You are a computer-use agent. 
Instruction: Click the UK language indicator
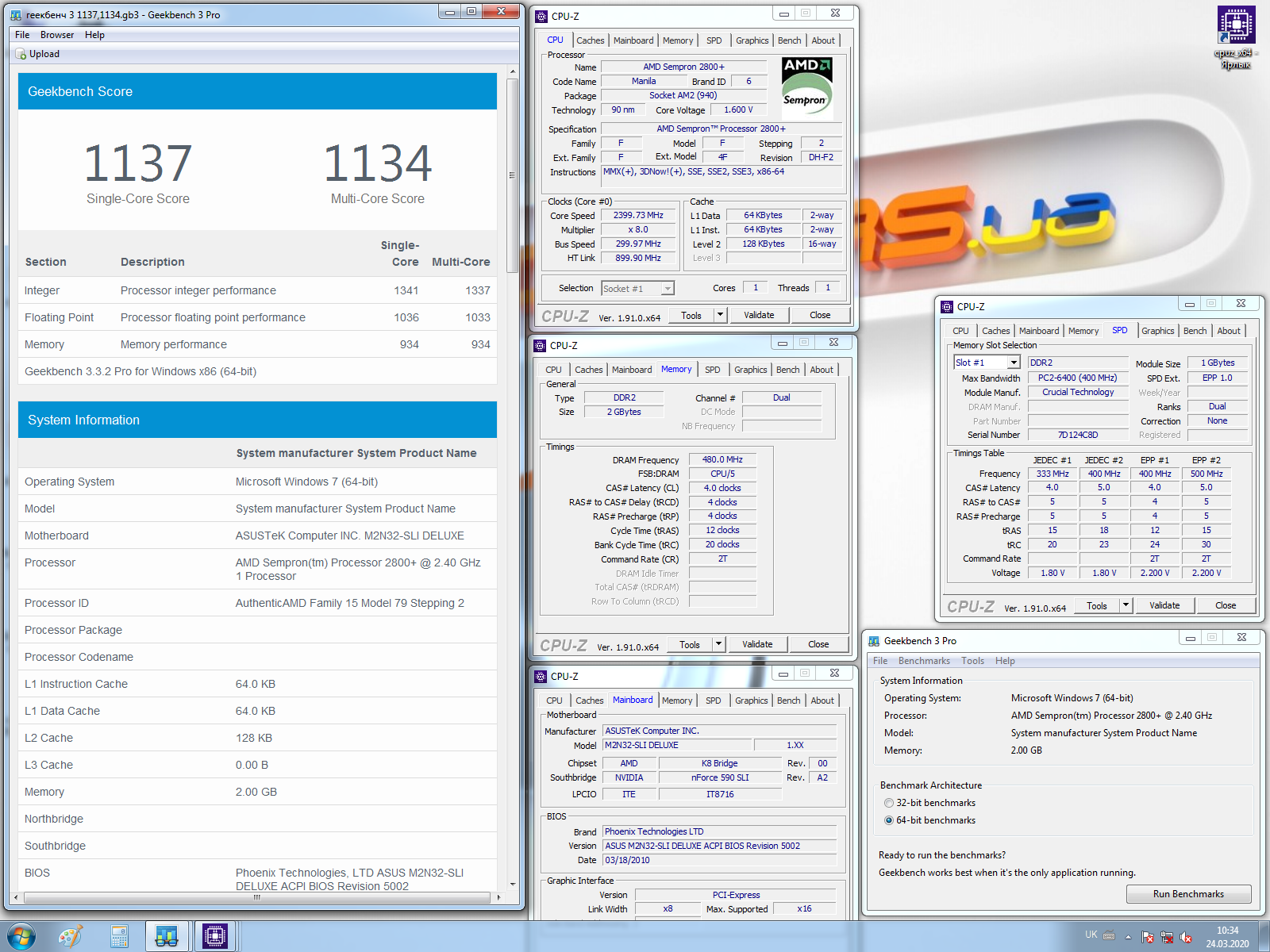coord(1091,935)
